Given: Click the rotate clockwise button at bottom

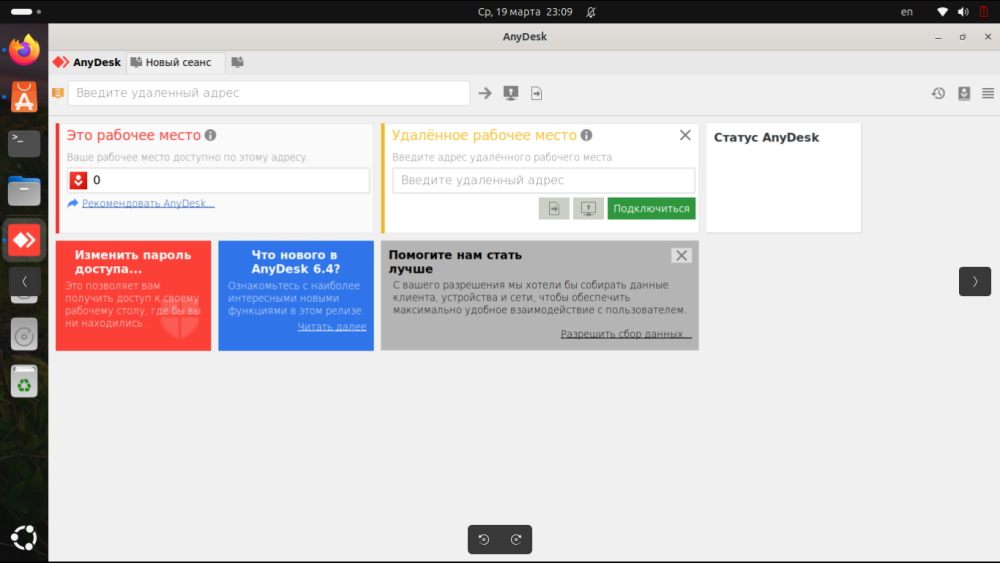Looking at the screenshot, I should [516, 539].
